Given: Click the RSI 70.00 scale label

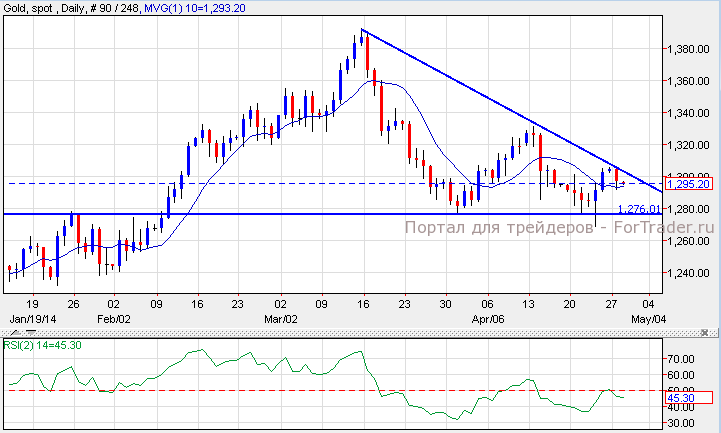Looking at the screenshot, I should pyautogui.click(x=682, y=357).
